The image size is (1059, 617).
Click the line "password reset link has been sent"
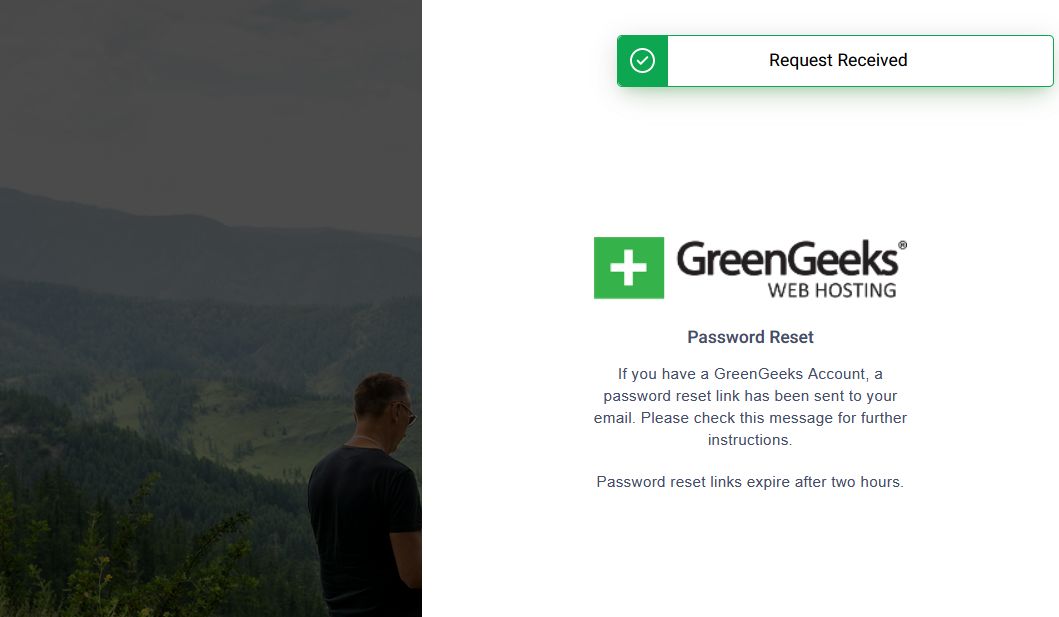[x=750, y=396]
